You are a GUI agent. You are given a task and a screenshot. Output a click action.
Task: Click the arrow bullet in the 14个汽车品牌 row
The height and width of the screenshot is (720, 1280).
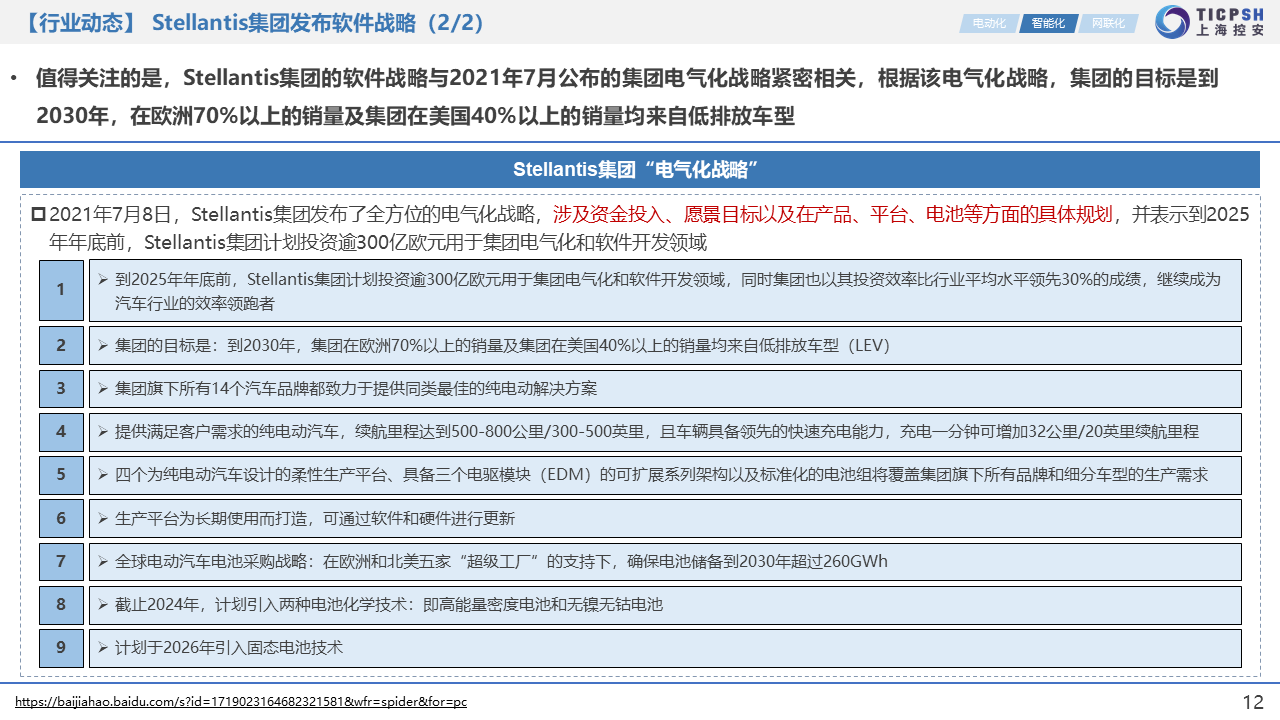coord(102,389)
